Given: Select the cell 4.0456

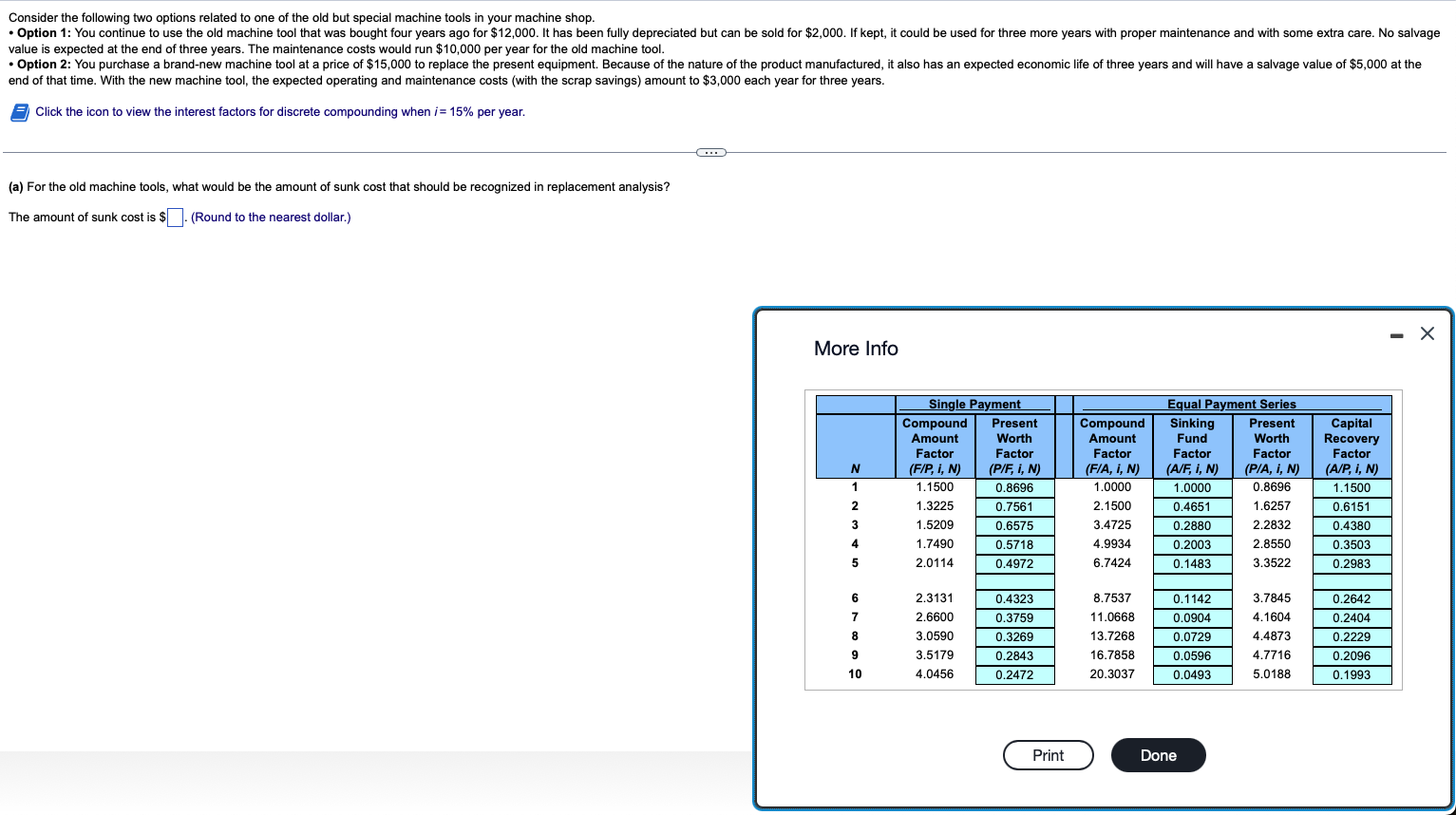Looking at the screenshot, I should (x=935, y=674).
